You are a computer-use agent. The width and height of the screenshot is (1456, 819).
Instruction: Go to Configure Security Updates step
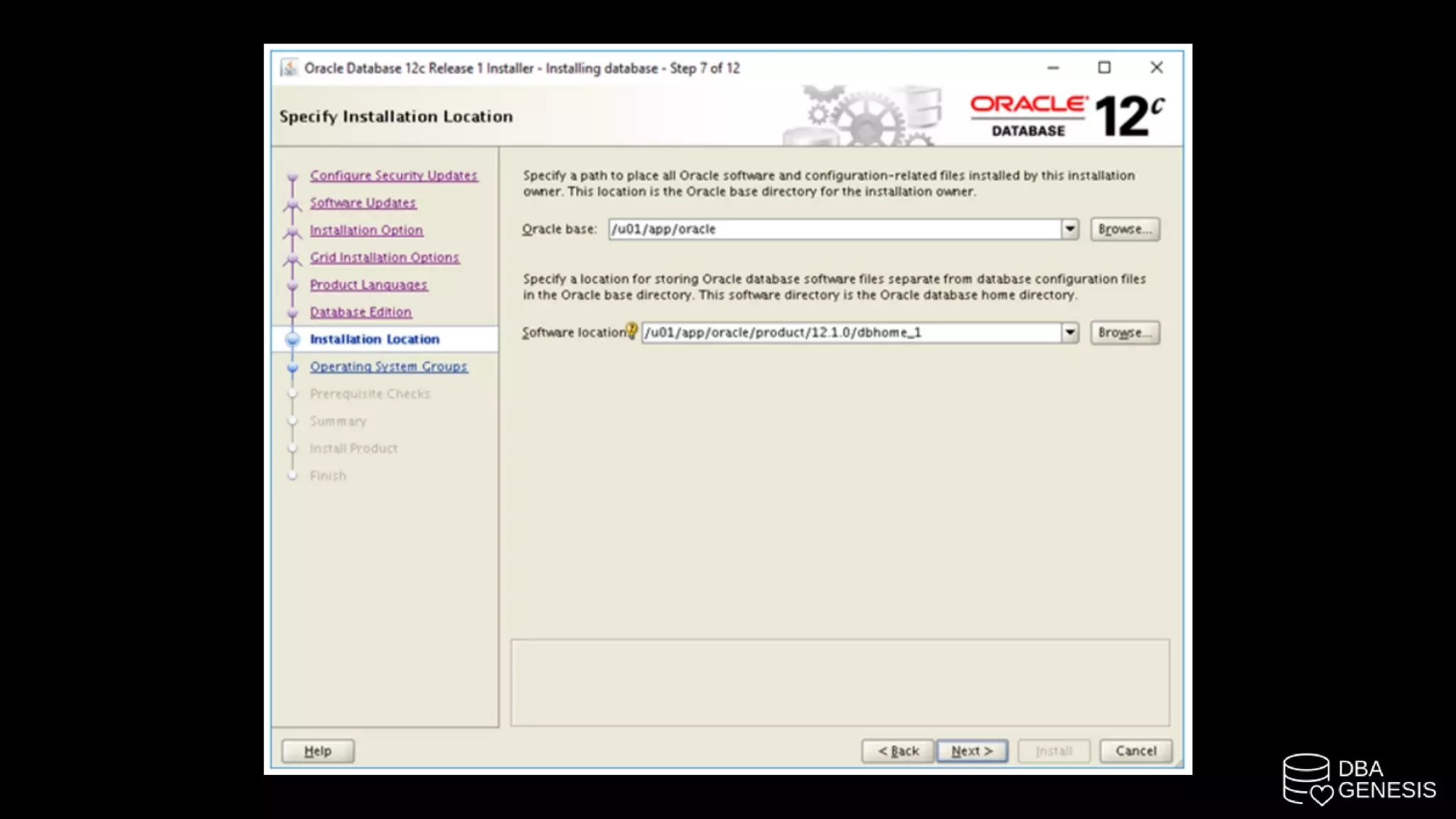[x=393, y=176]
